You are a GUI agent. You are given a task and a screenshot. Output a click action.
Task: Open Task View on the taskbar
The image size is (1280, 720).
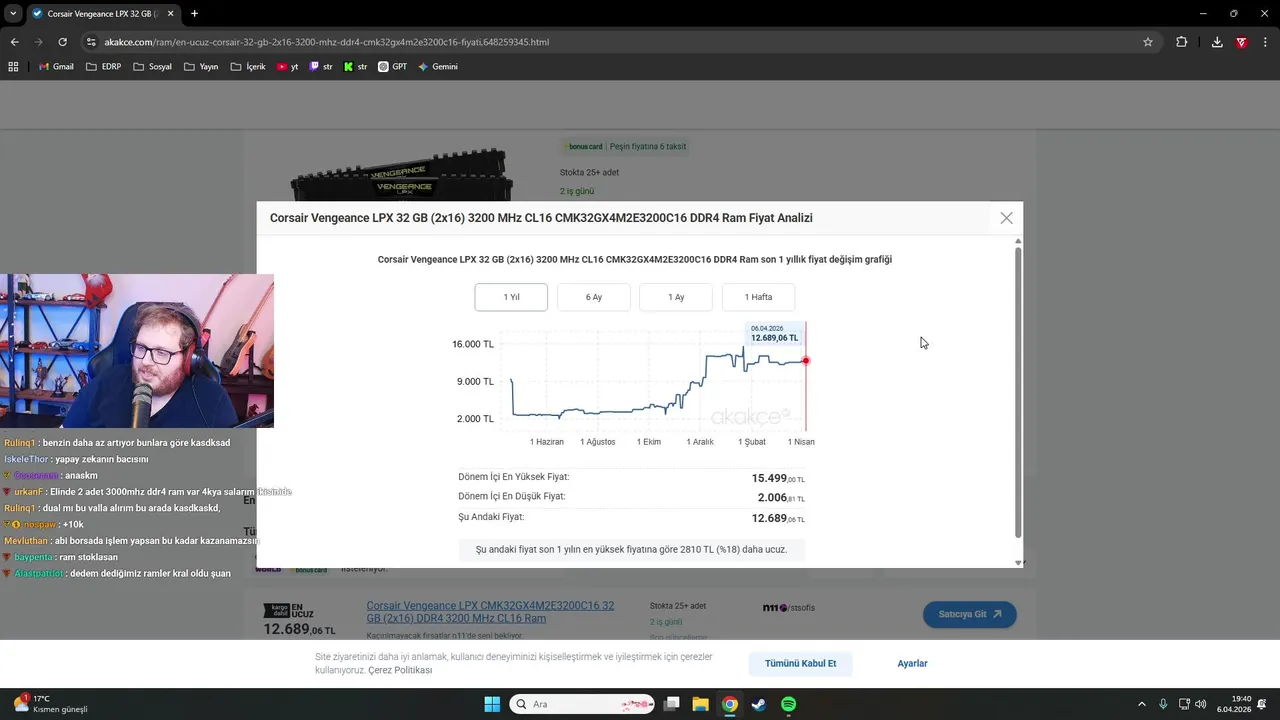coord(672,704)
